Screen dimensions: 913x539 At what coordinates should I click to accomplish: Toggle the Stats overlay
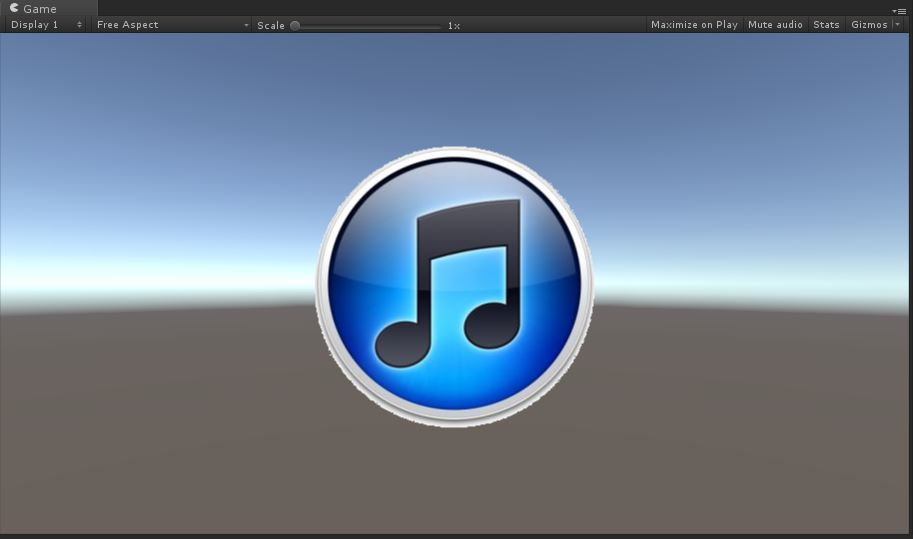826,24
